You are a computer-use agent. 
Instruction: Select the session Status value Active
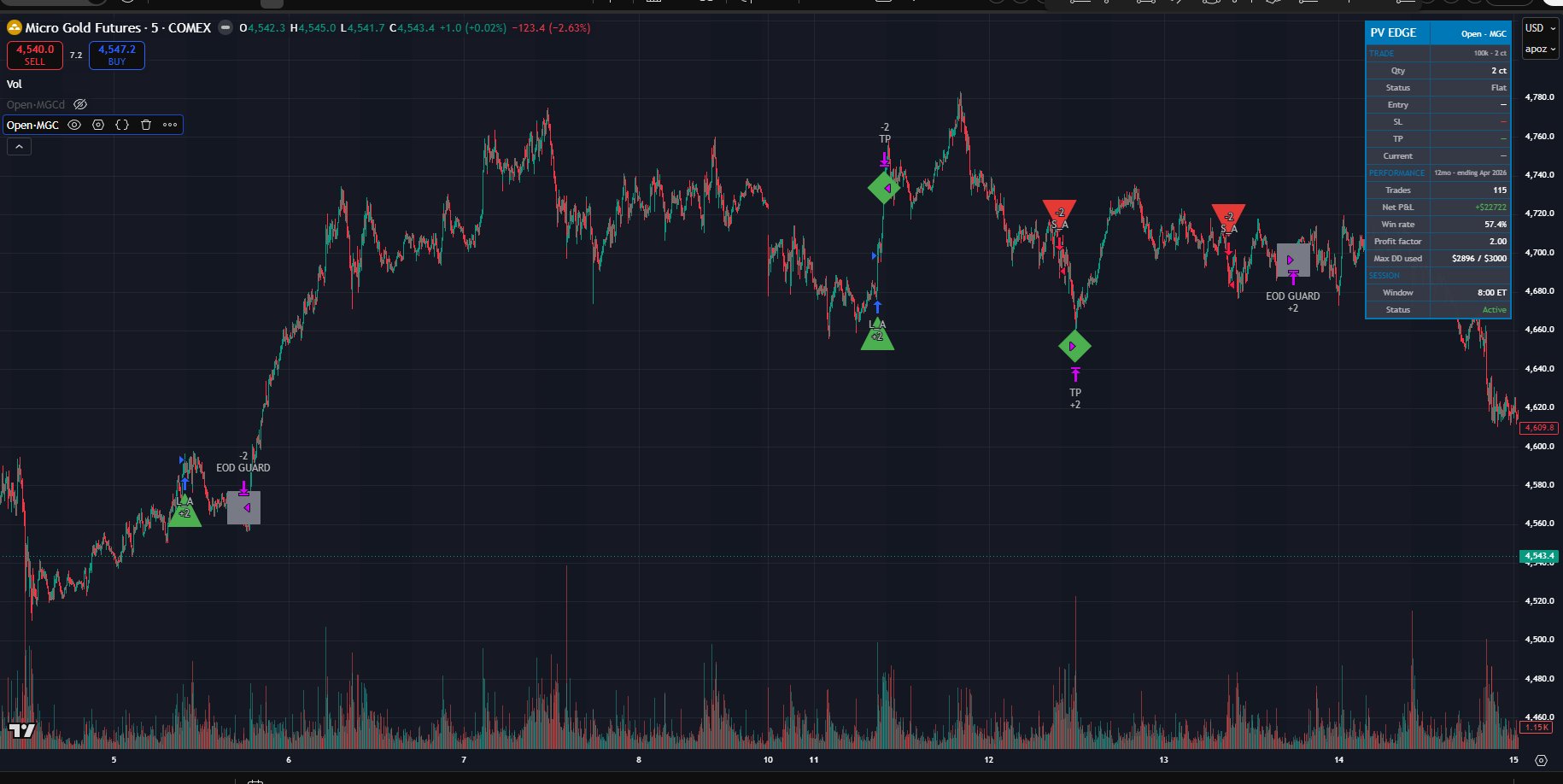[x=1495, y=310]
